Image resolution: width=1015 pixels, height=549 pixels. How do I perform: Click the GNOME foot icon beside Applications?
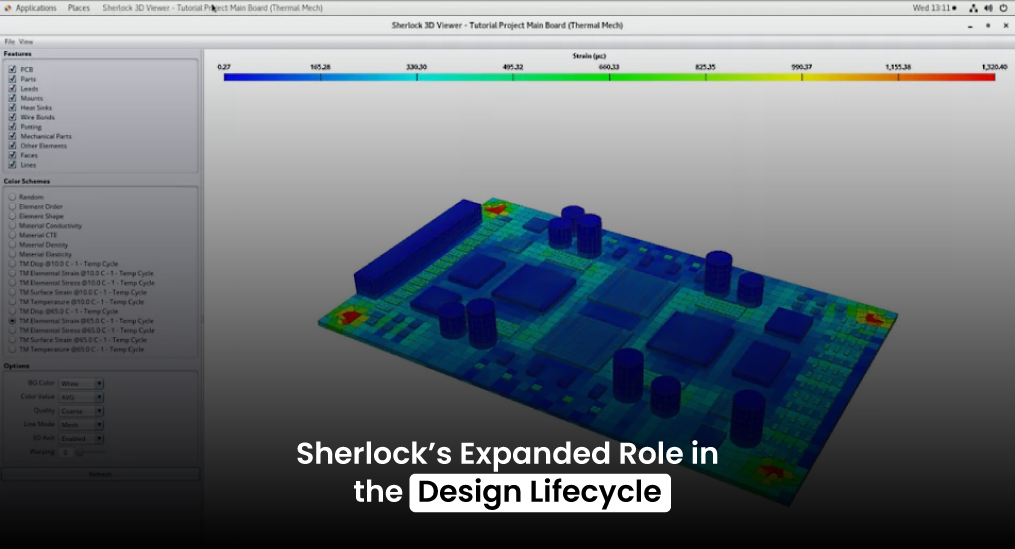tap(8, 8)
